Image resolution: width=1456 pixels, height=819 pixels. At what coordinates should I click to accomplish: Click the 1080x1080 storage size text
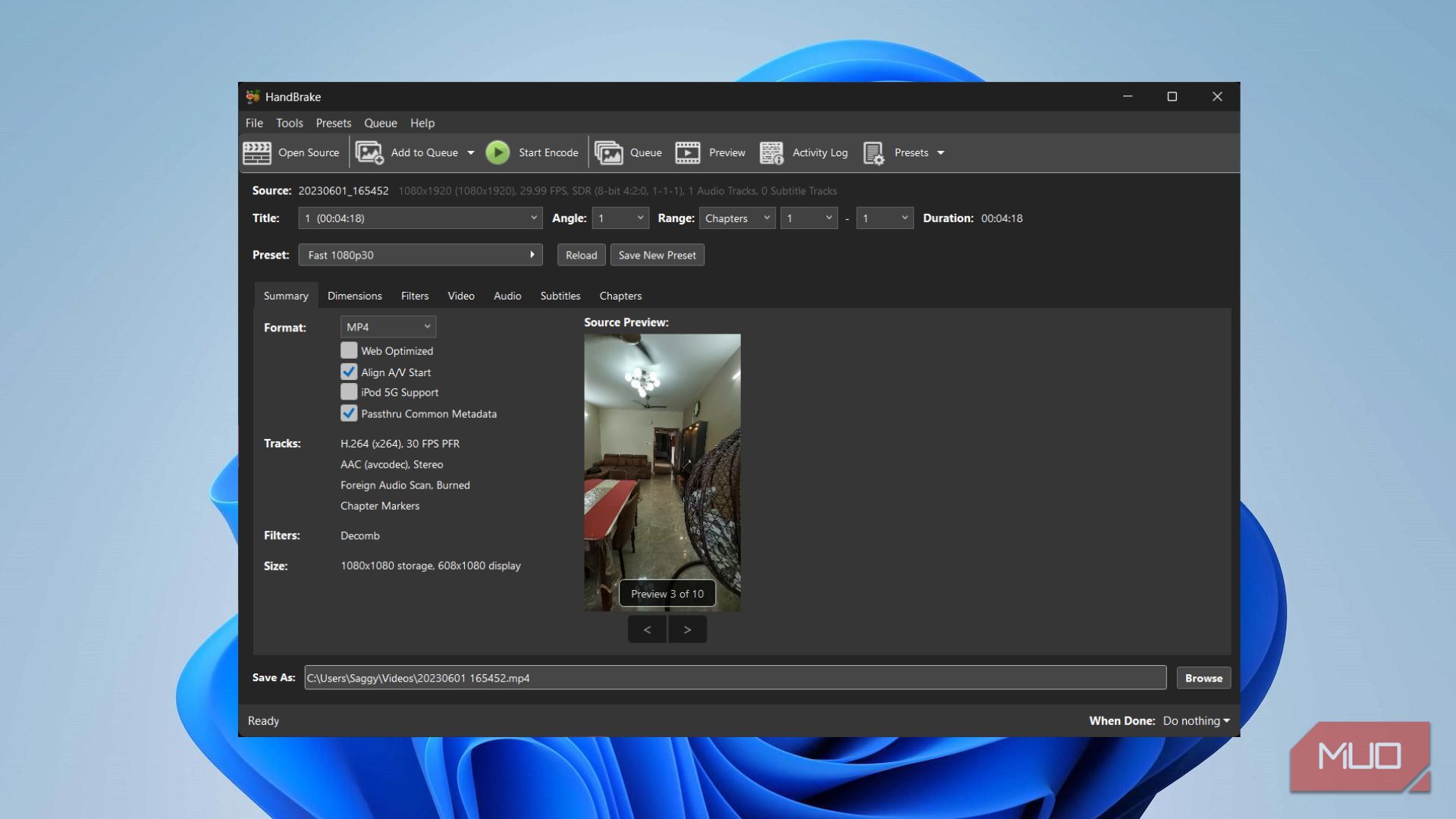[x=431, y=566]
